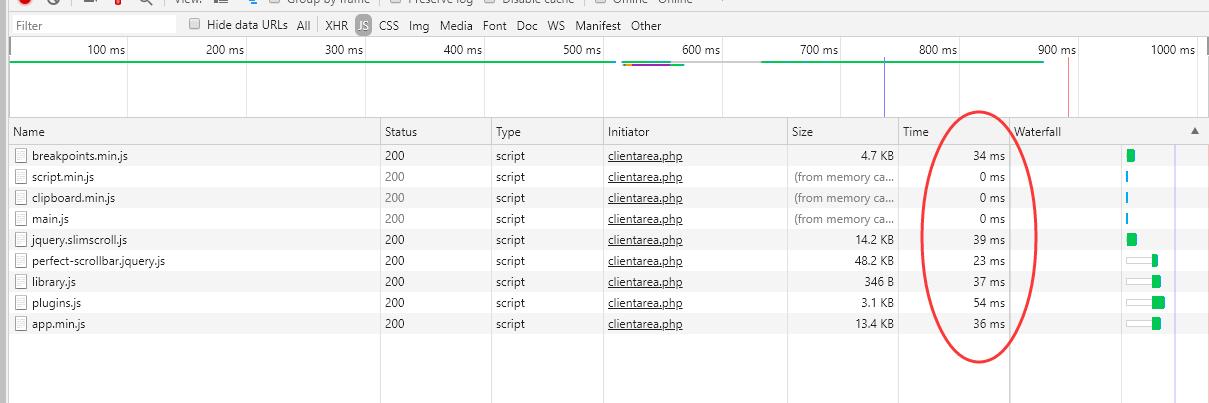Click the file icon beside breakpoints.min.js
This screenshot has width=1209, height=403.
click(x=22, y=155)
